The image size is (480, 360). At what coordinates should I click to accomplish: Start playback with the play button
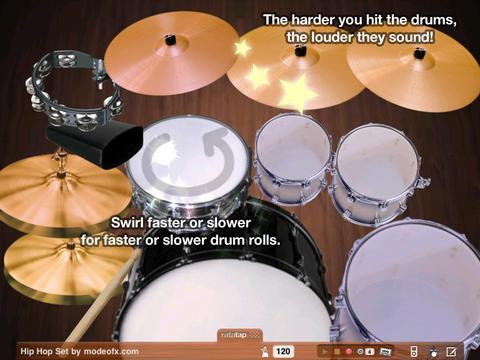(324, 351)
